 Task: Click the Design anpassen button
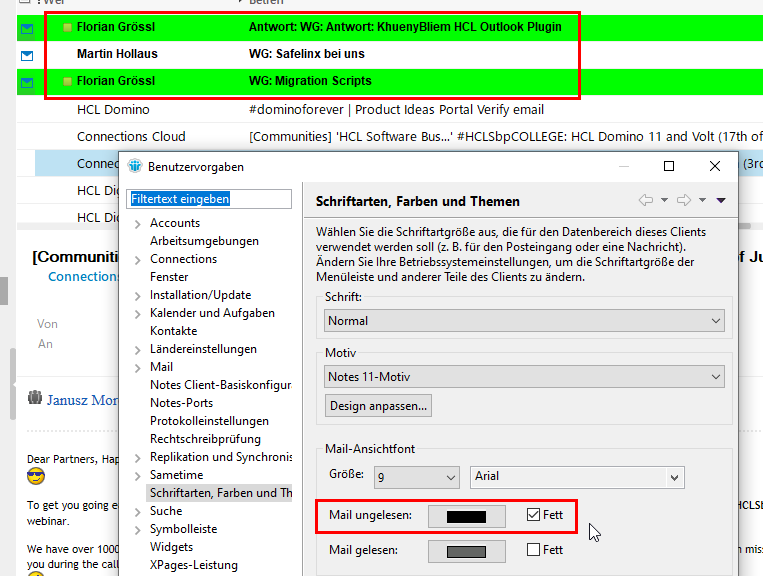tap(379, 406)
